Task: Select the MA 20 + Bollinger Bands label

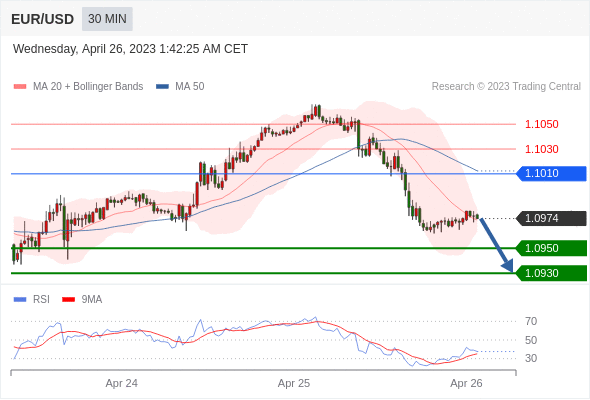Action: pos(88,87)
